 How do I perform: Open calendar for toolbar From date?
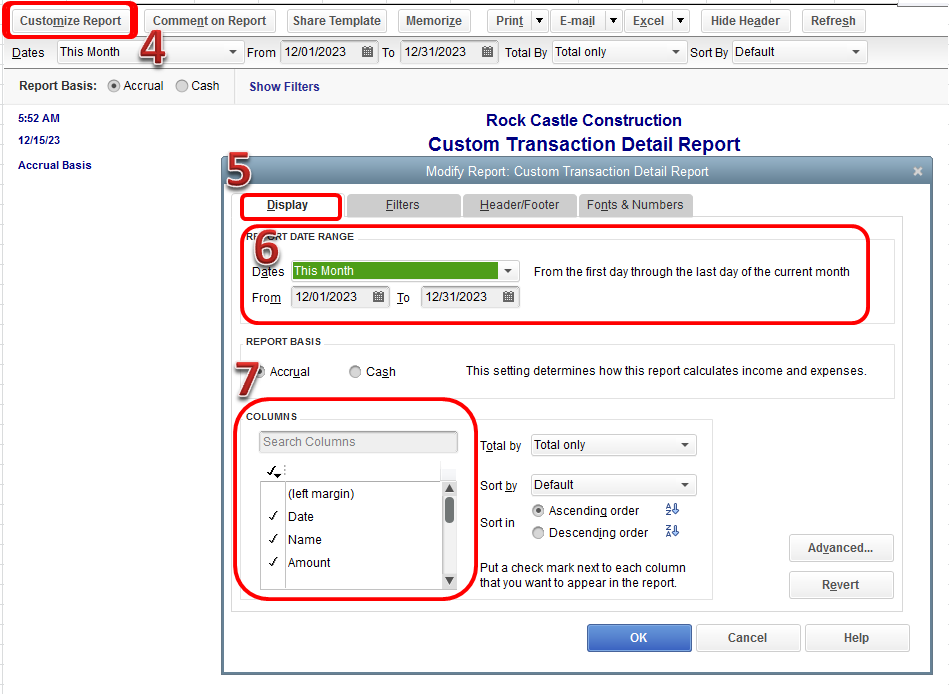point(367,52)
